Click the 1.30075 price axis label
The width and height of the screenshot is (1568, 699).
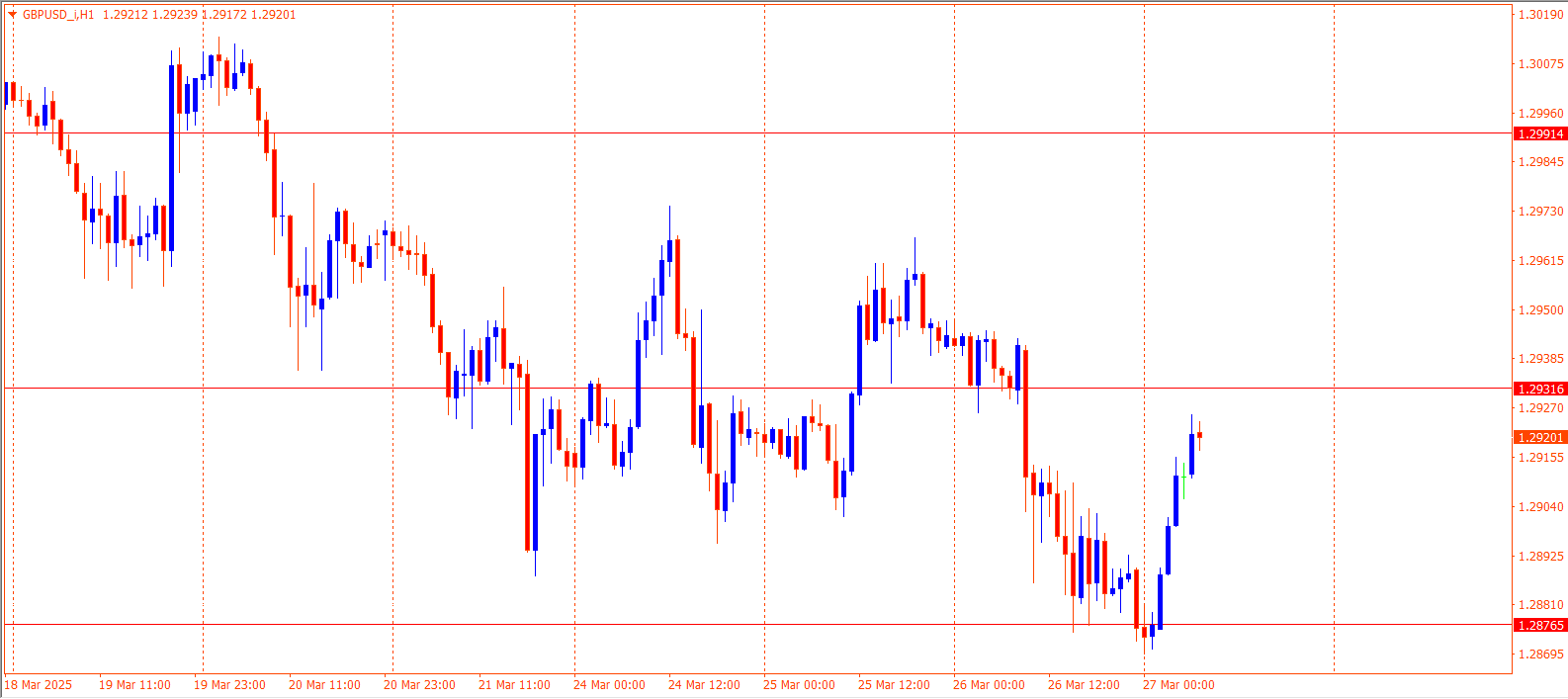[1541, 64]
